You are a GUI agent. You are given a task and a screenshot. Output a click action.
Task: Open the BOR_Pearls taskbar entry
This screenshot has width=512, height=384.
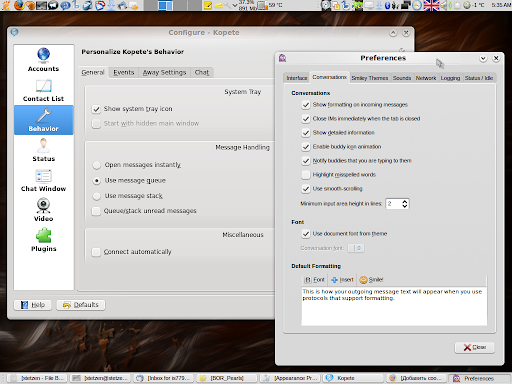click(x=227, y=378)
